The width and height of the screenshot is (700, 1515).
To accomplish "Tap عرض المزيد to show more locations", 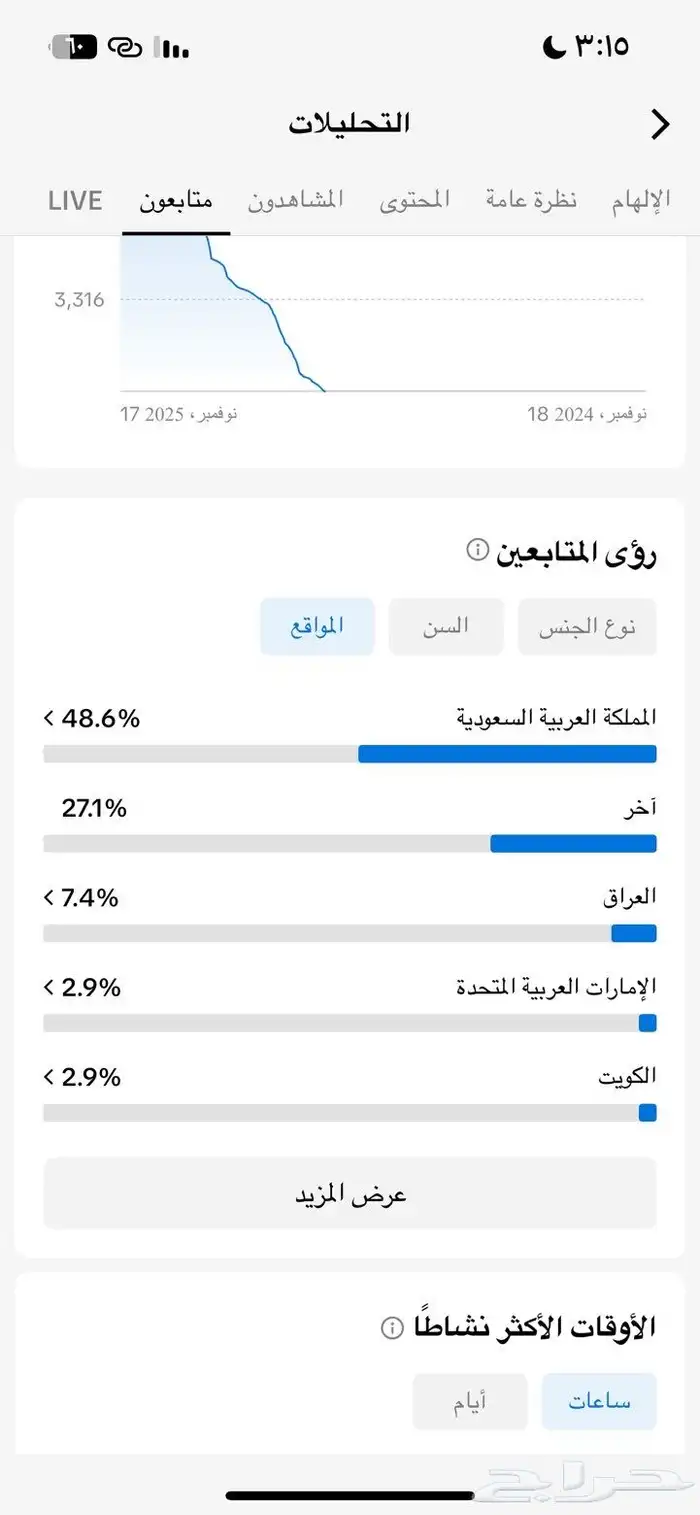I will point(349,1192).
